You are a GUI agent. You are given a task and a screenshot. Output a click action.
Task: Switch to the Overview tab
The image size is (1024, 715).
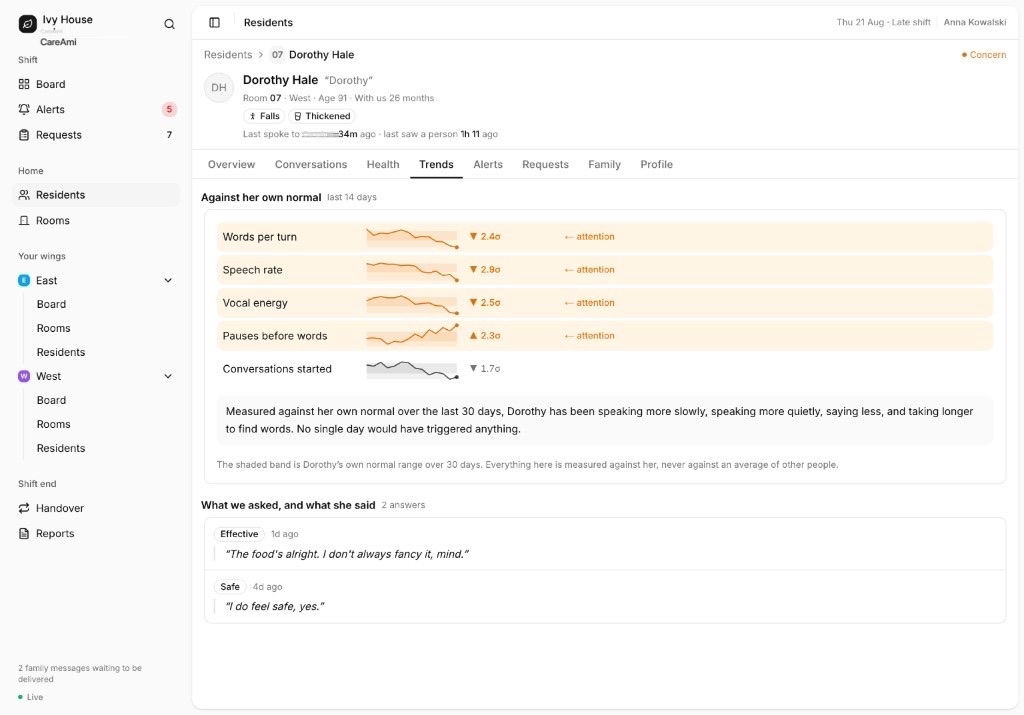(x=231, y=165)
